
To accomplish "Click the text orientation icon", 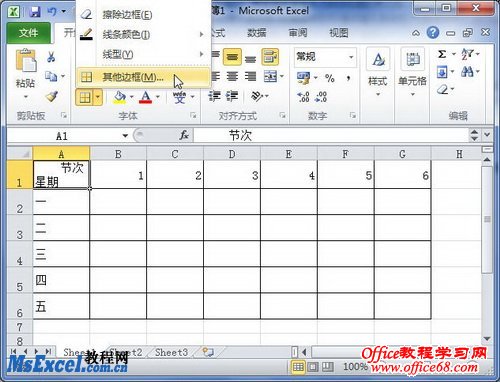I will pyautogui.click(x=257, y=96).
